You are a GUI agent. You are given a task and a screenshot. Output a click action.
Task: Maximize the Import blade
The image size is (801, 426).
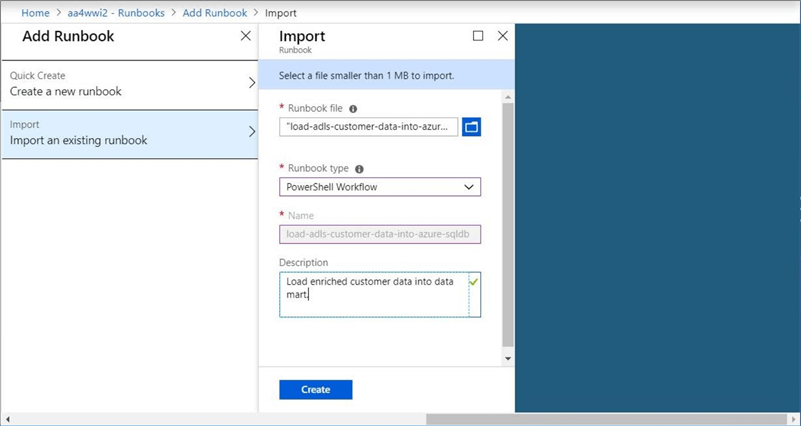tap(478, 36)
